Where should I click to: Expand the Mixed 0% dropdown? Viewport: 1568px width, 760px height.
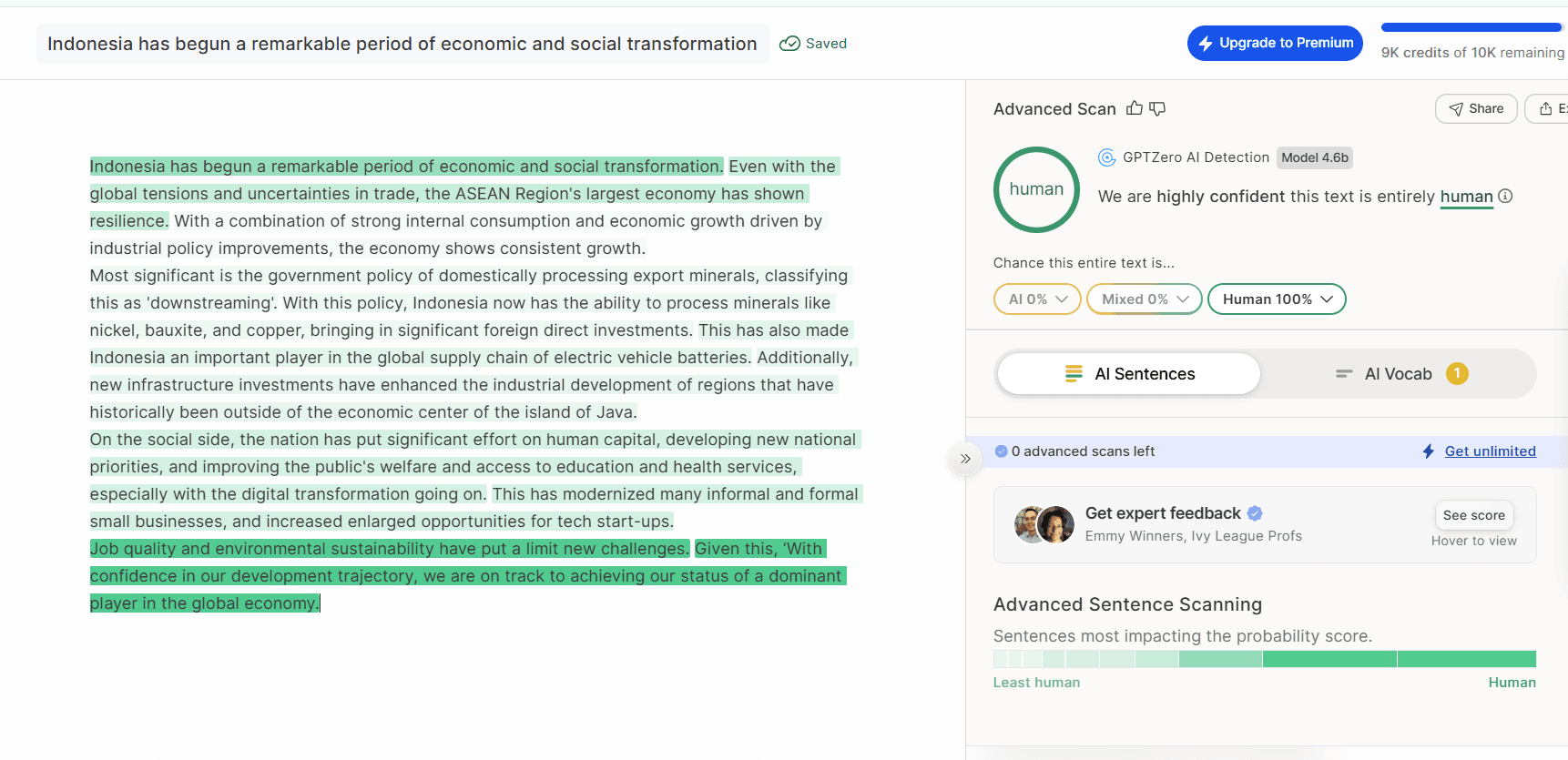coord(1145,299)
